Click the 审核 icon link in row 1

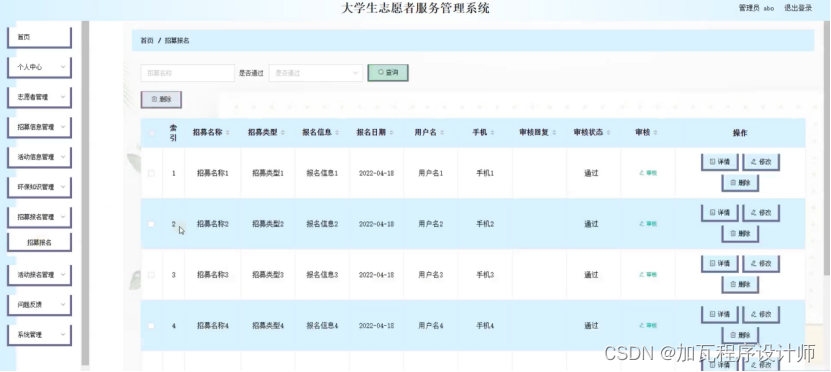tap(648, 173)
